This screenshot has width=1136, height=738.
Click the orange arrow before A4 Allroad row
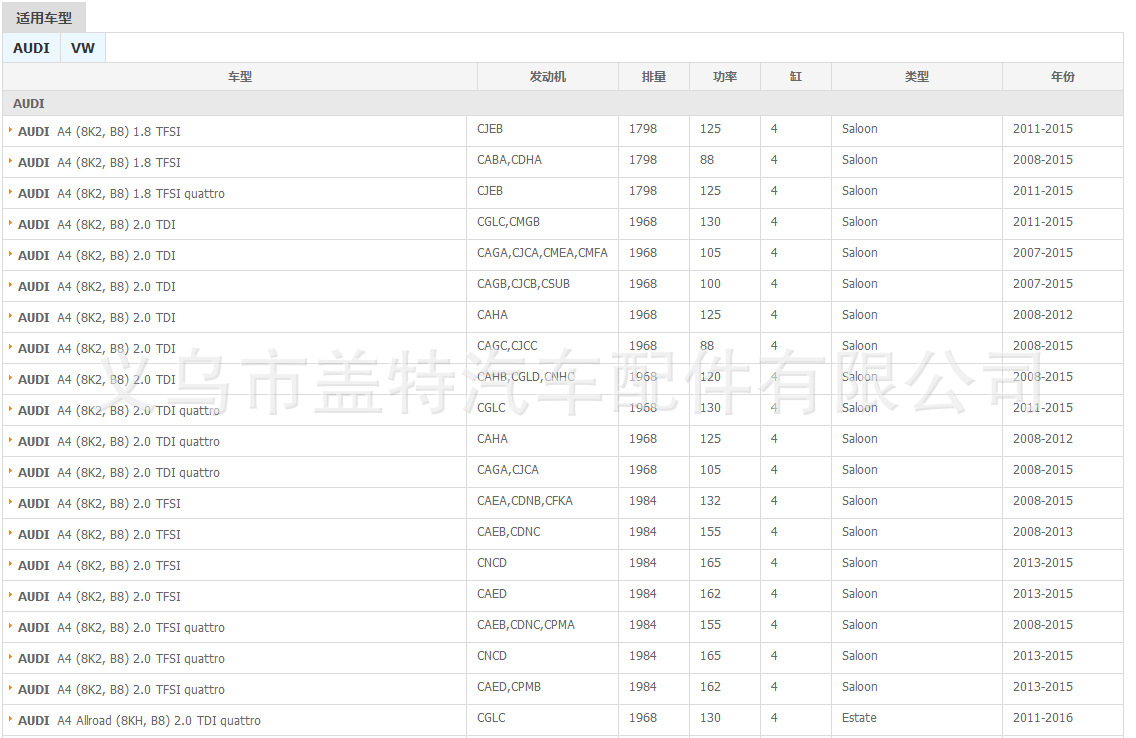10,719
